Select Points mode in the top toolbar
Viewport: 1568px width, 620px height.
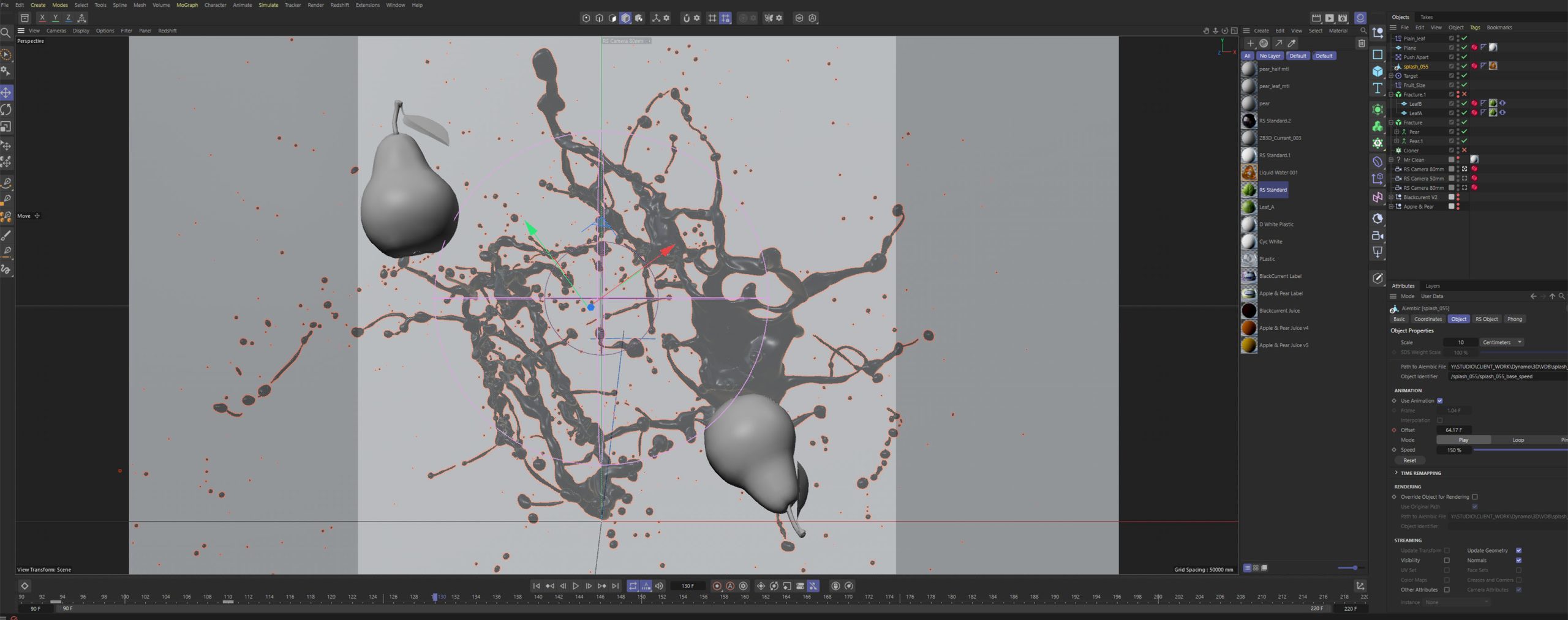(586, 18)
